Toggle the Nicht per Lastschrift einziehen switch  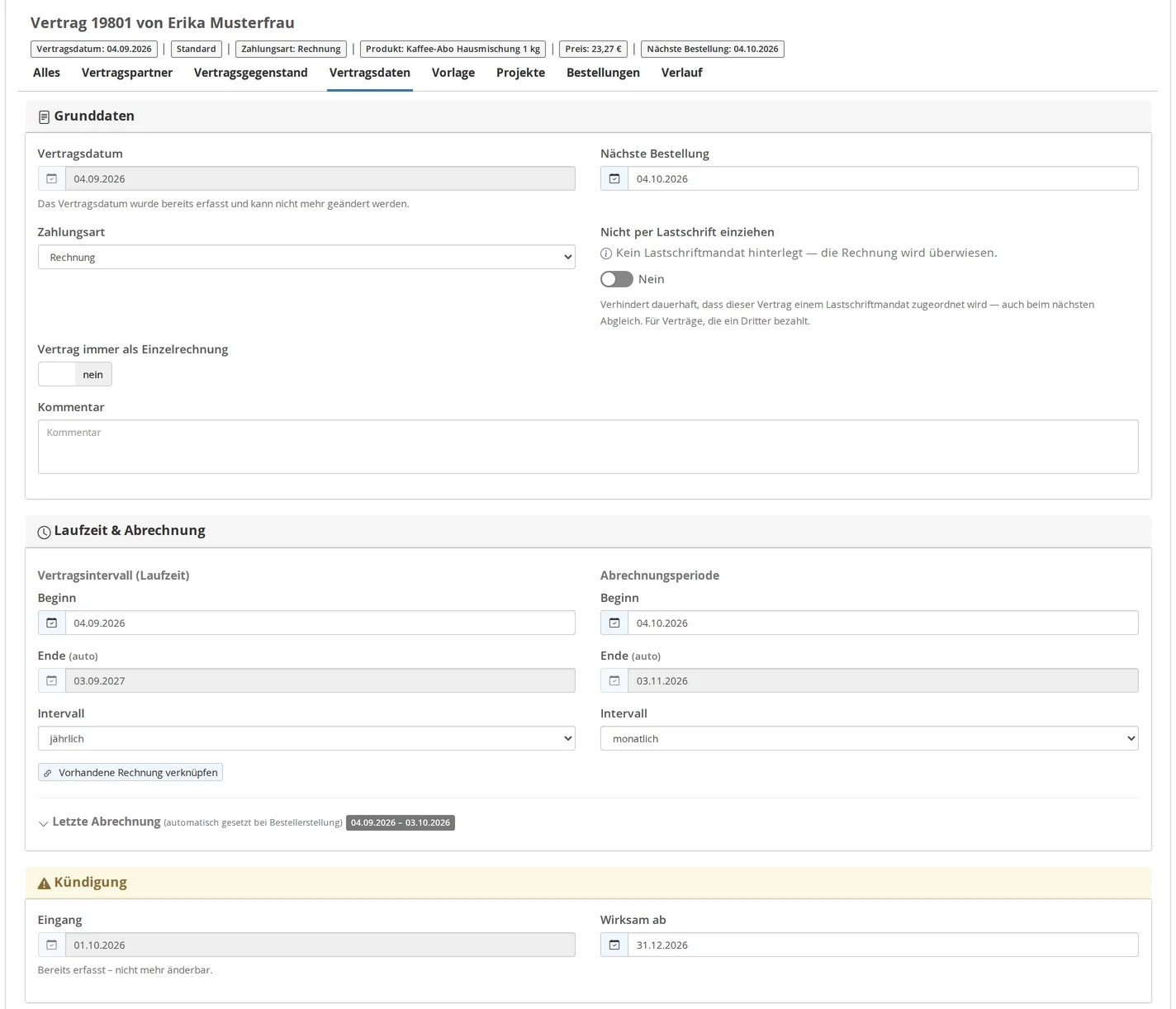617,279
